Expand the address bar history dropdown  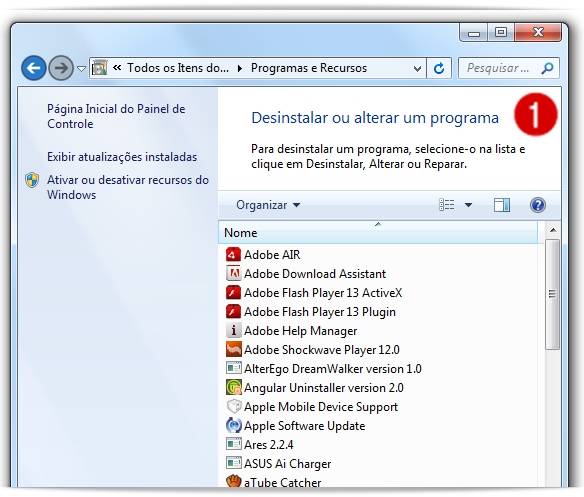pyautogui.click(x=417, y=69)
